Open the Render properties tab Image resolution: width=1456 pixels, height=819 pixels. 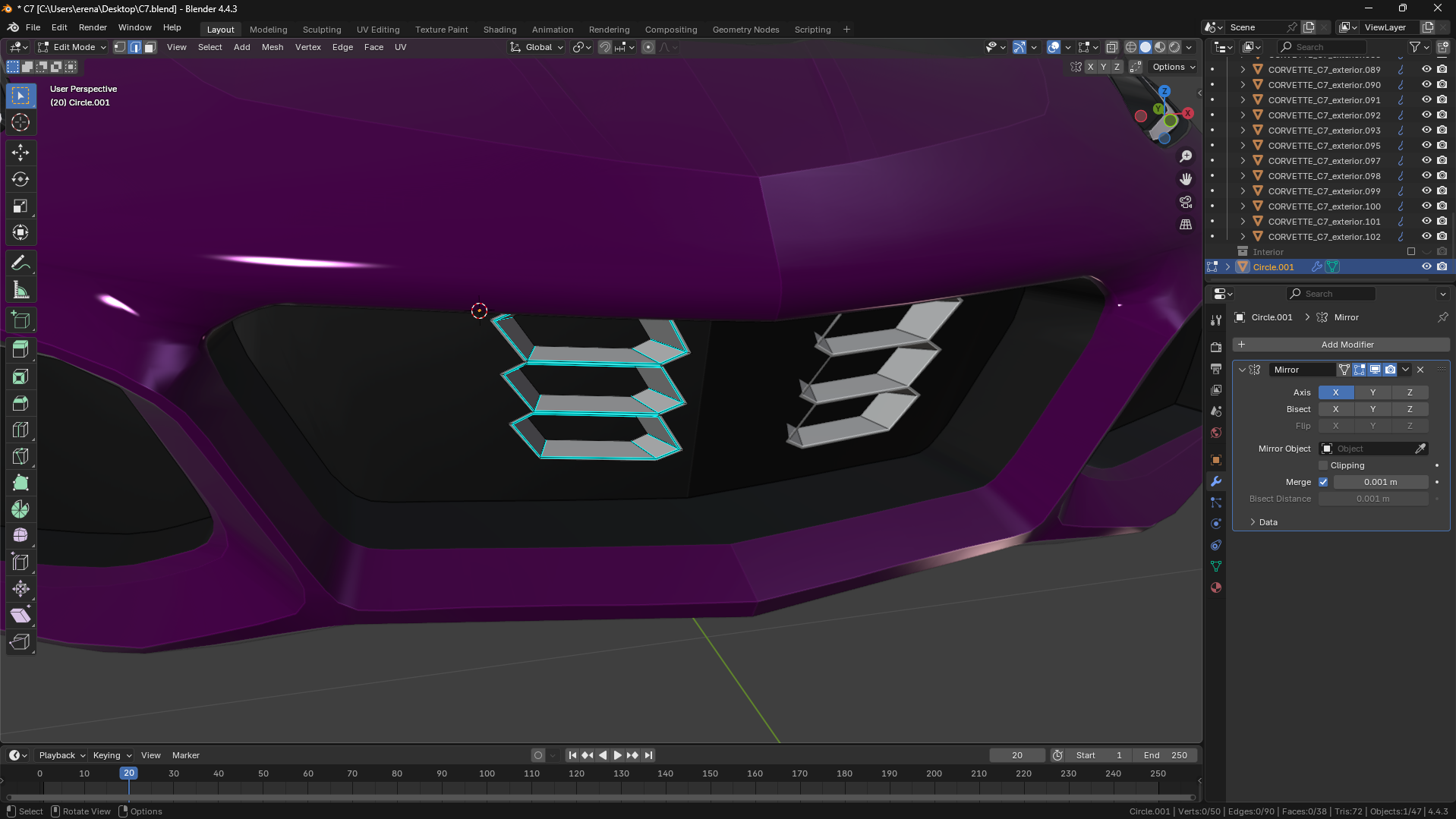pos(1216,347)
